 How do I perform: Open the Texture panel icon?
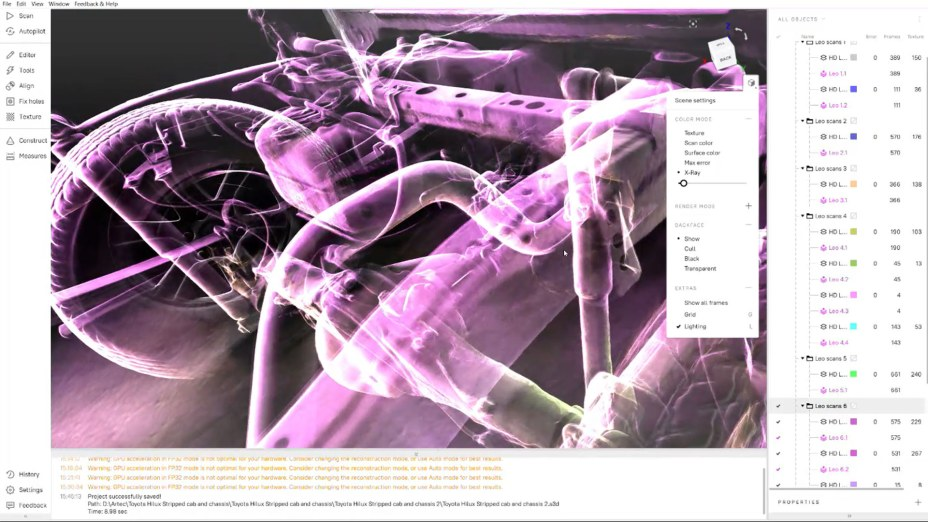point(9,117)
